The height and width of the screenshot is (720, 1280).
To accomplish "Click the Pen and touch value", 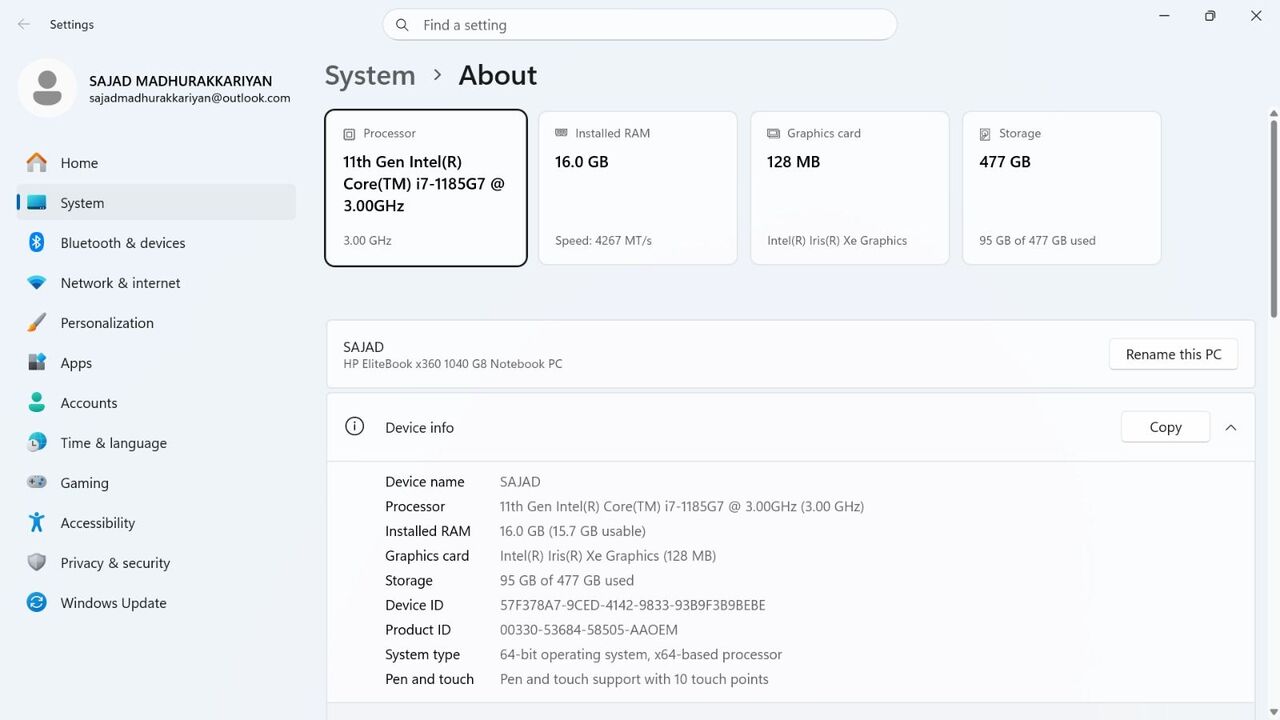I will coord(634,679).
